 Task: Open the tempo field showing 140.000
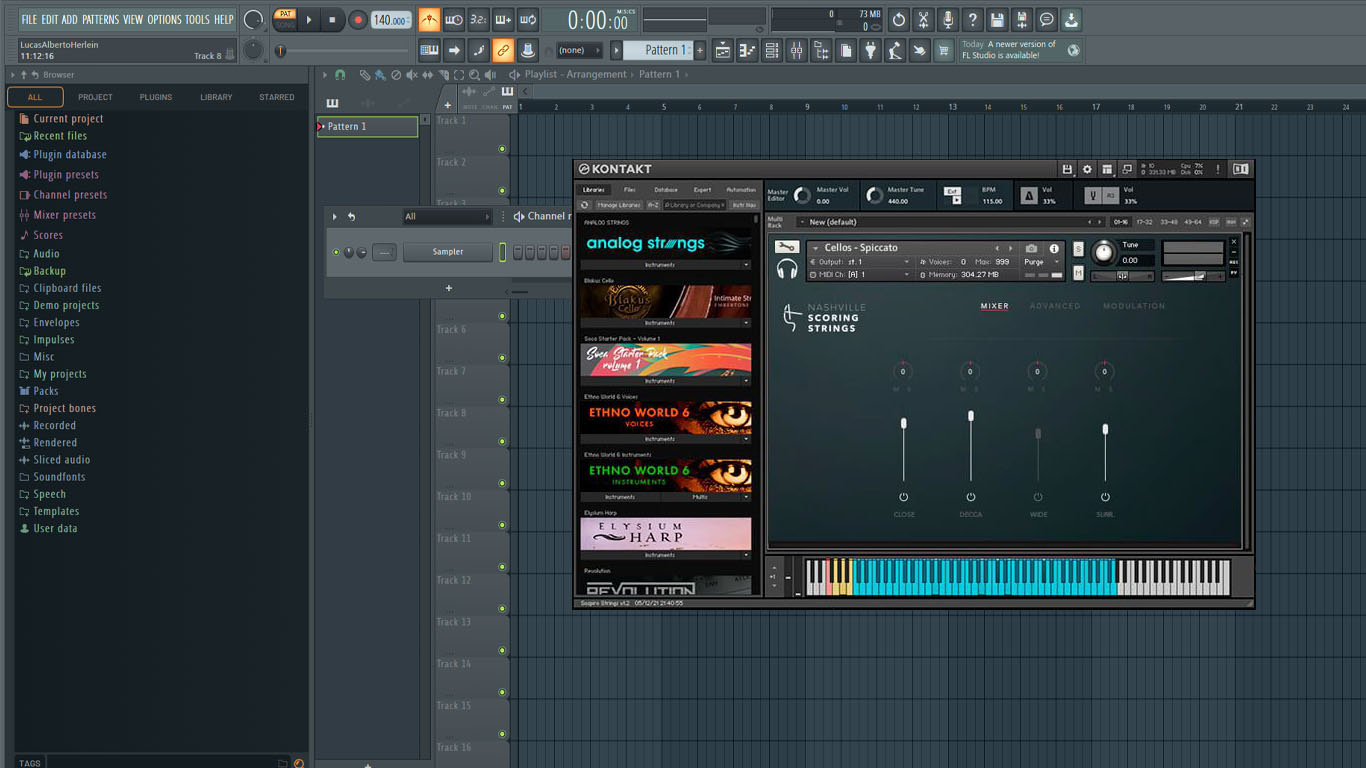pos(391,19)
